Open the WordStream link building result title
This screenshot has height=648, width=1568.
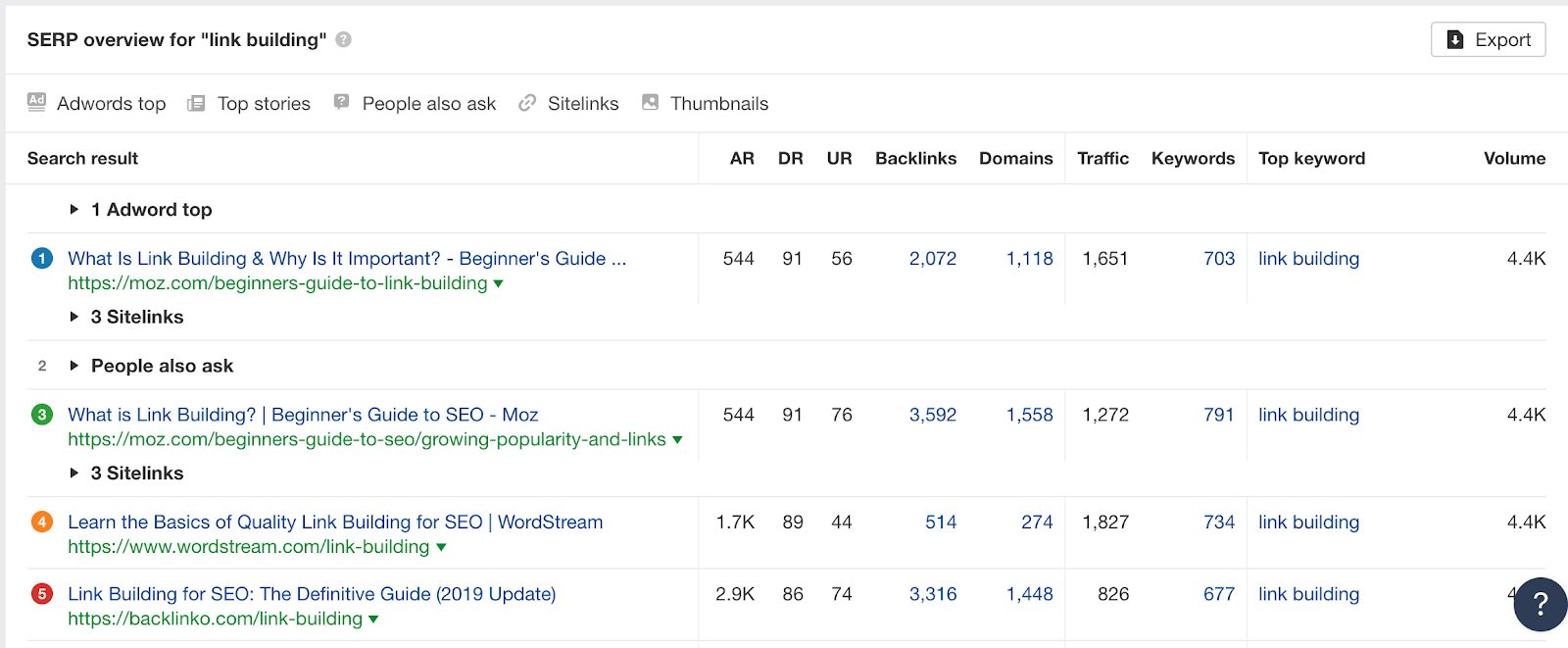click(335, 522)
